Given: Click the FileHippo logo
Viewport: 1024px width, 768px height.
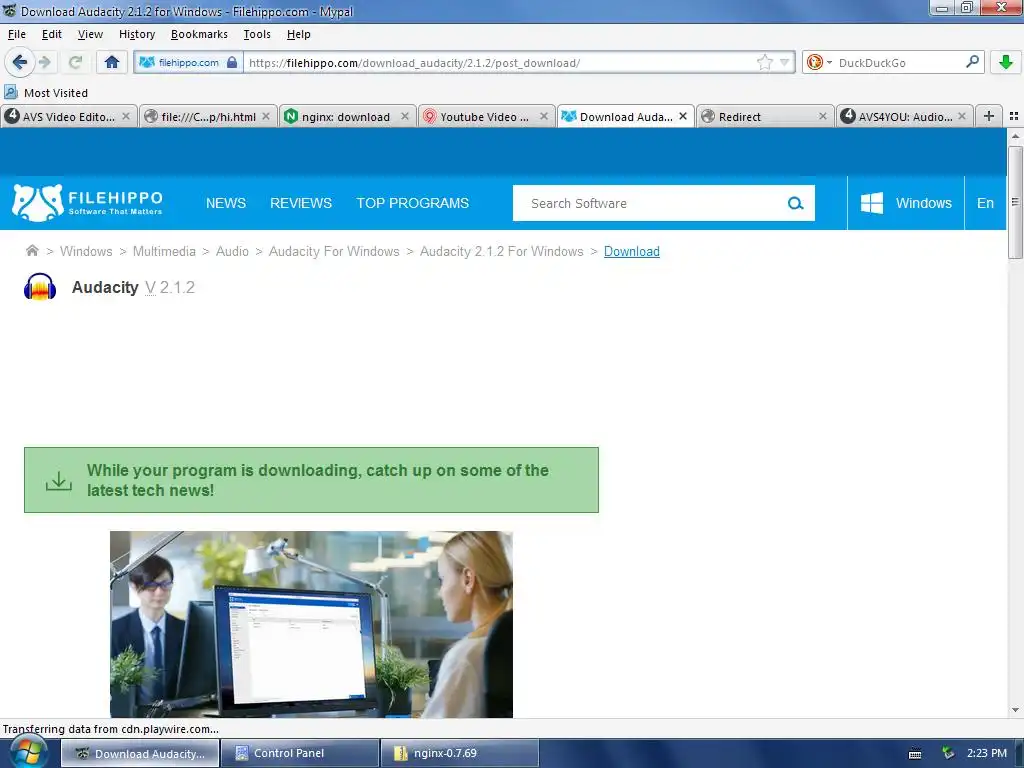Looking at the screenshot, I should coord(88,202).
